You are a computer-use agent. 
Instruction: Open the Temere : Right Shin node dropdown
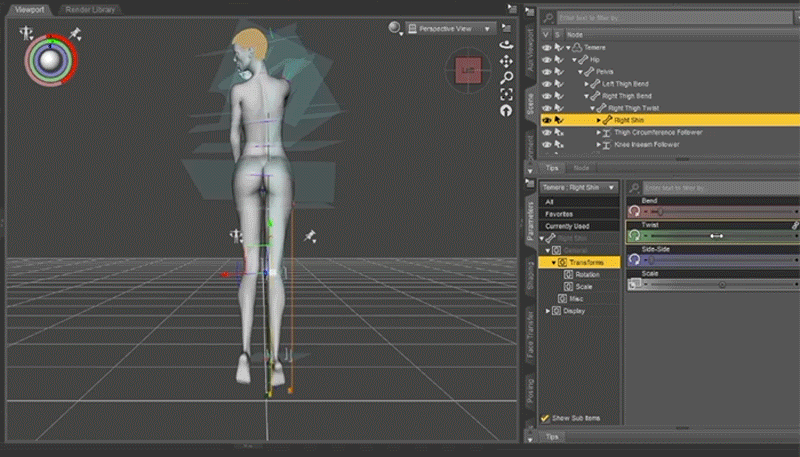579,188
